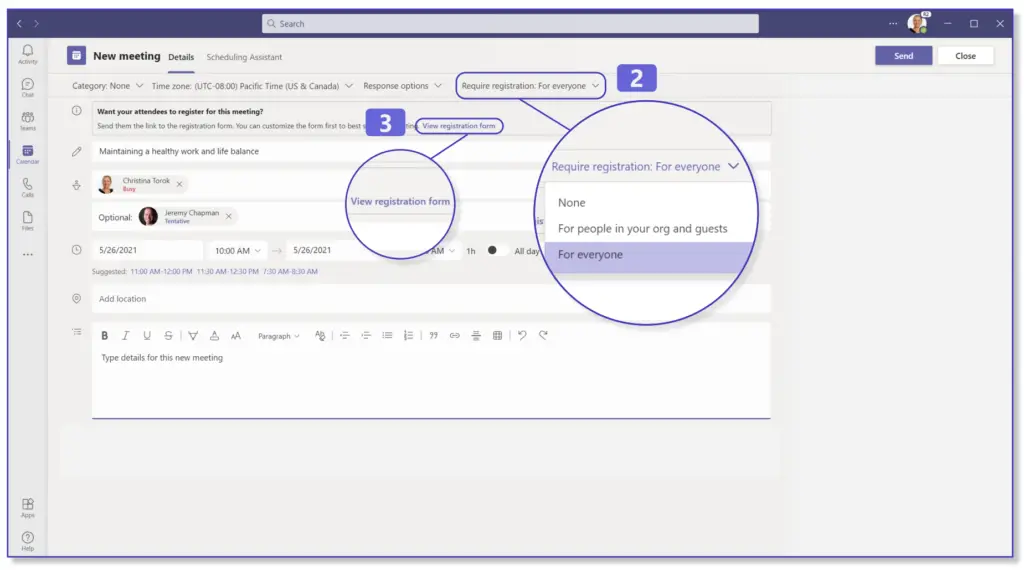Redo the last edit
The width and height of the screenshot is (1024, 570).
tap(543, 336)
